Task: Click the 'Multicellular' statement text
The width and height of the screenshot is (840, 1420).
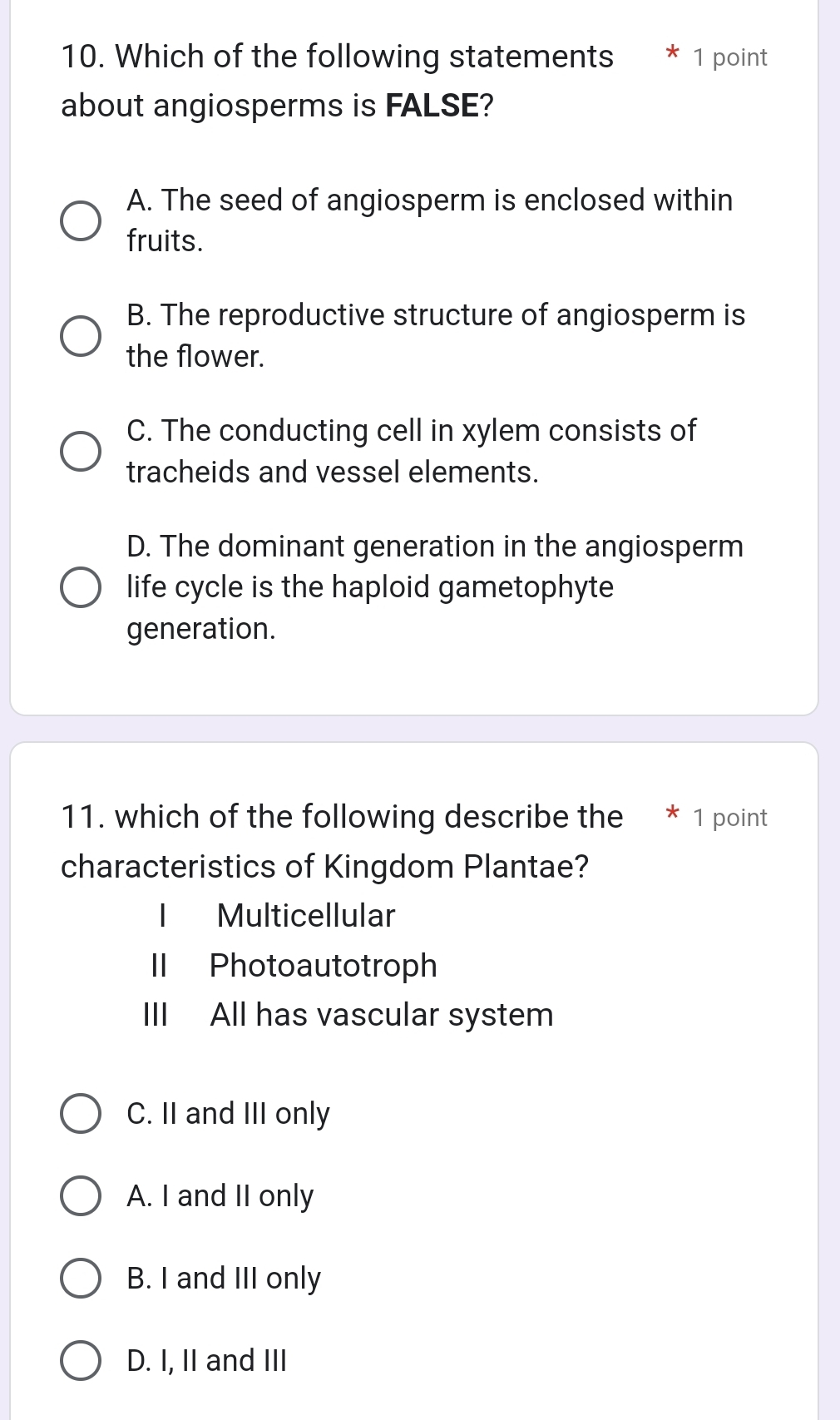Action: pyautogui.click(x=305, y=916)
